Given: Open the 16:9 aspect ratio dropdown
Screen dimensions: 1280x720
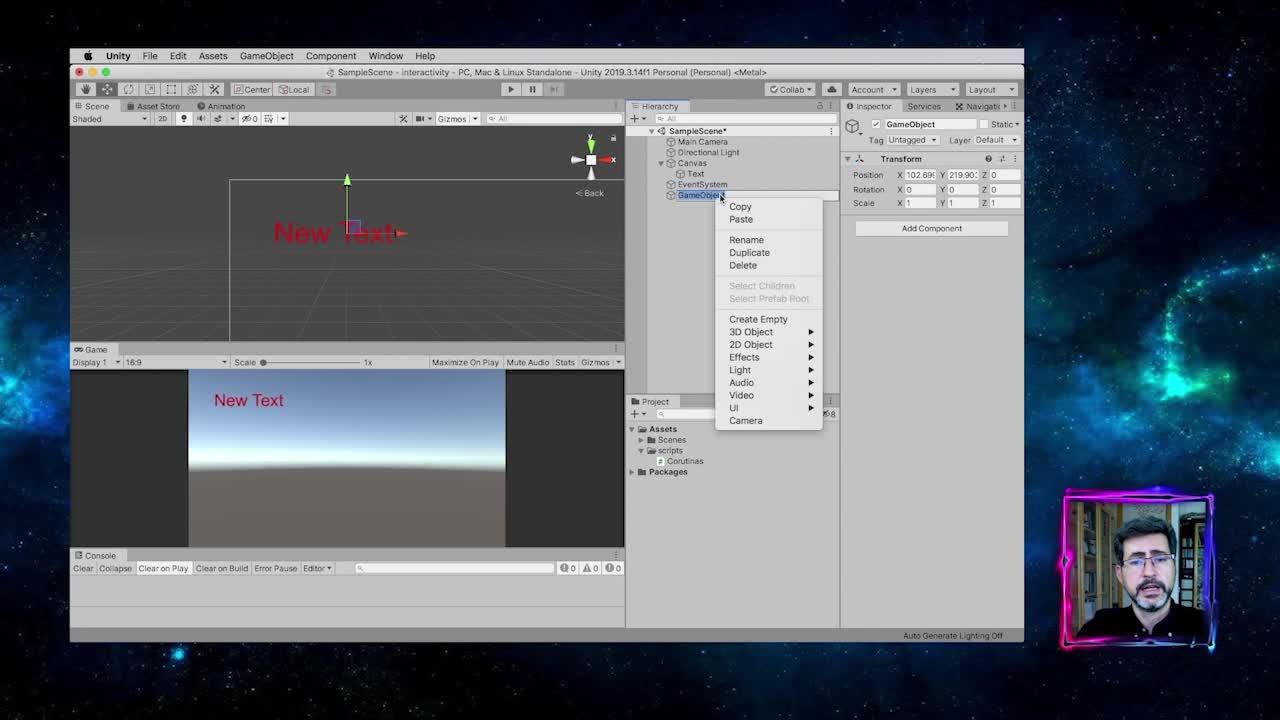Looking at the screenshot, I should [x=176, y=362].
